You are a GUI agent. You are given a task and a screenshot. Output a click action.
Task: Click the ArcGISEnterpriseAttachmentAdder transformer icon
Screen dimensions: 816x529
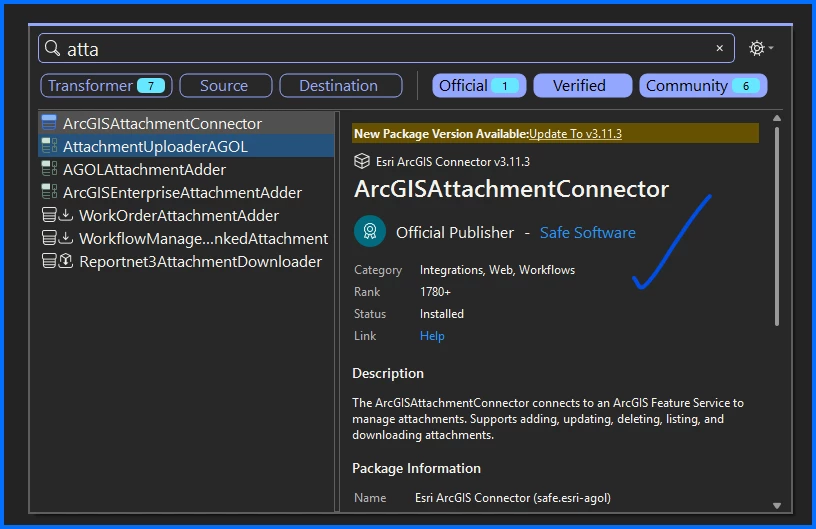[49, 191]
